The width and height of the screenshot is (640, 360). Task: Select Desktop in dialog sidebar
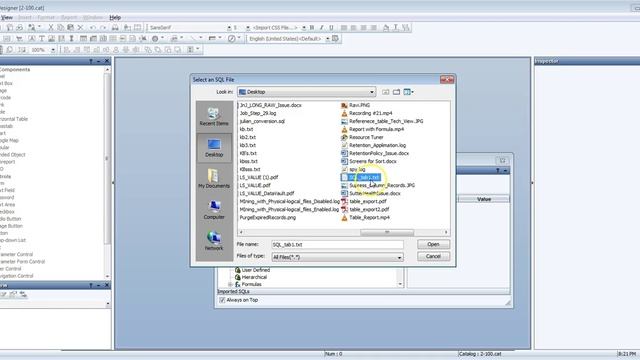214,148
